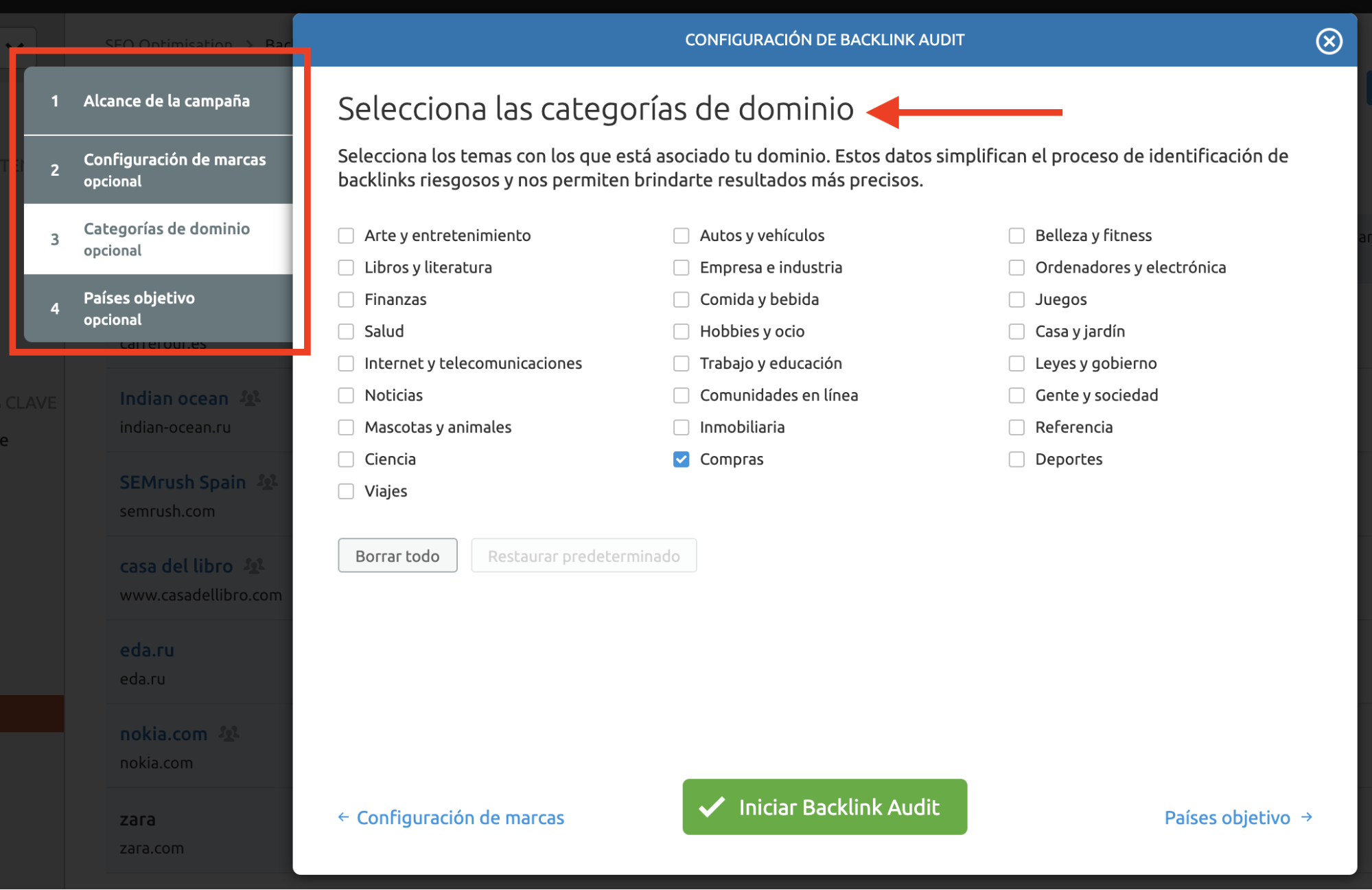
Task: Close the Backlink Audit configuration dialog
Action: click(1329, 41)
